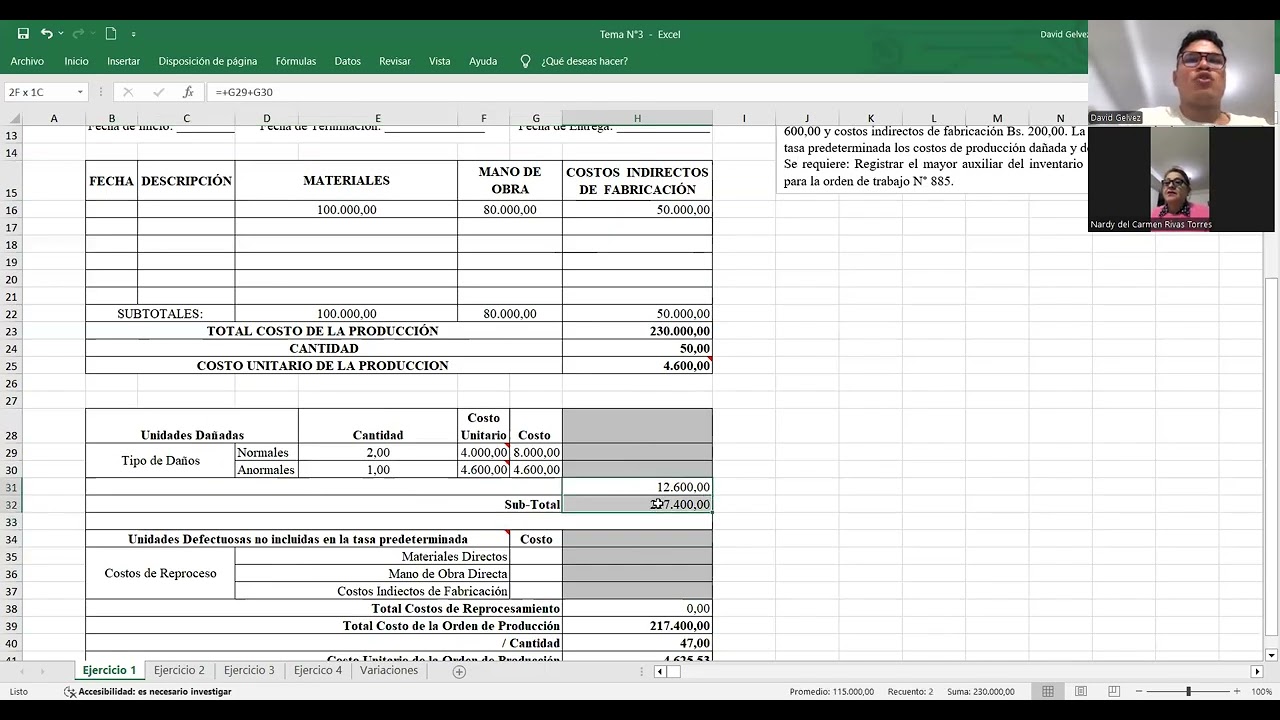Screen dimensions: 1280x720
Task: Select row 22 header
Action: point(11,314)
